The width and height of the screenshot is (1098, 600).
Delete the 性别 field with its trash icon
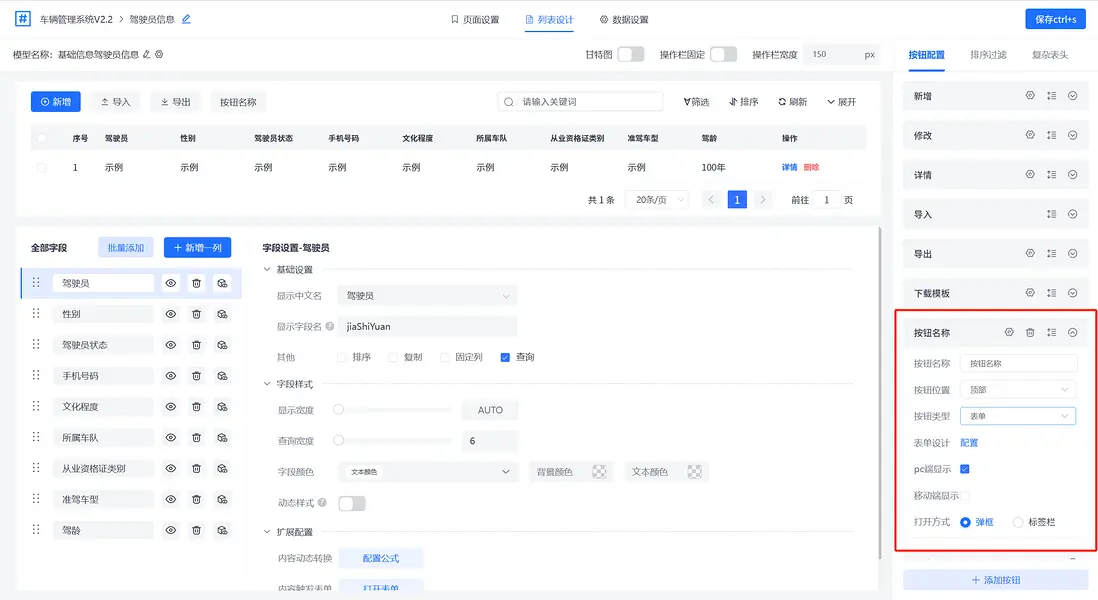point(196,314)
